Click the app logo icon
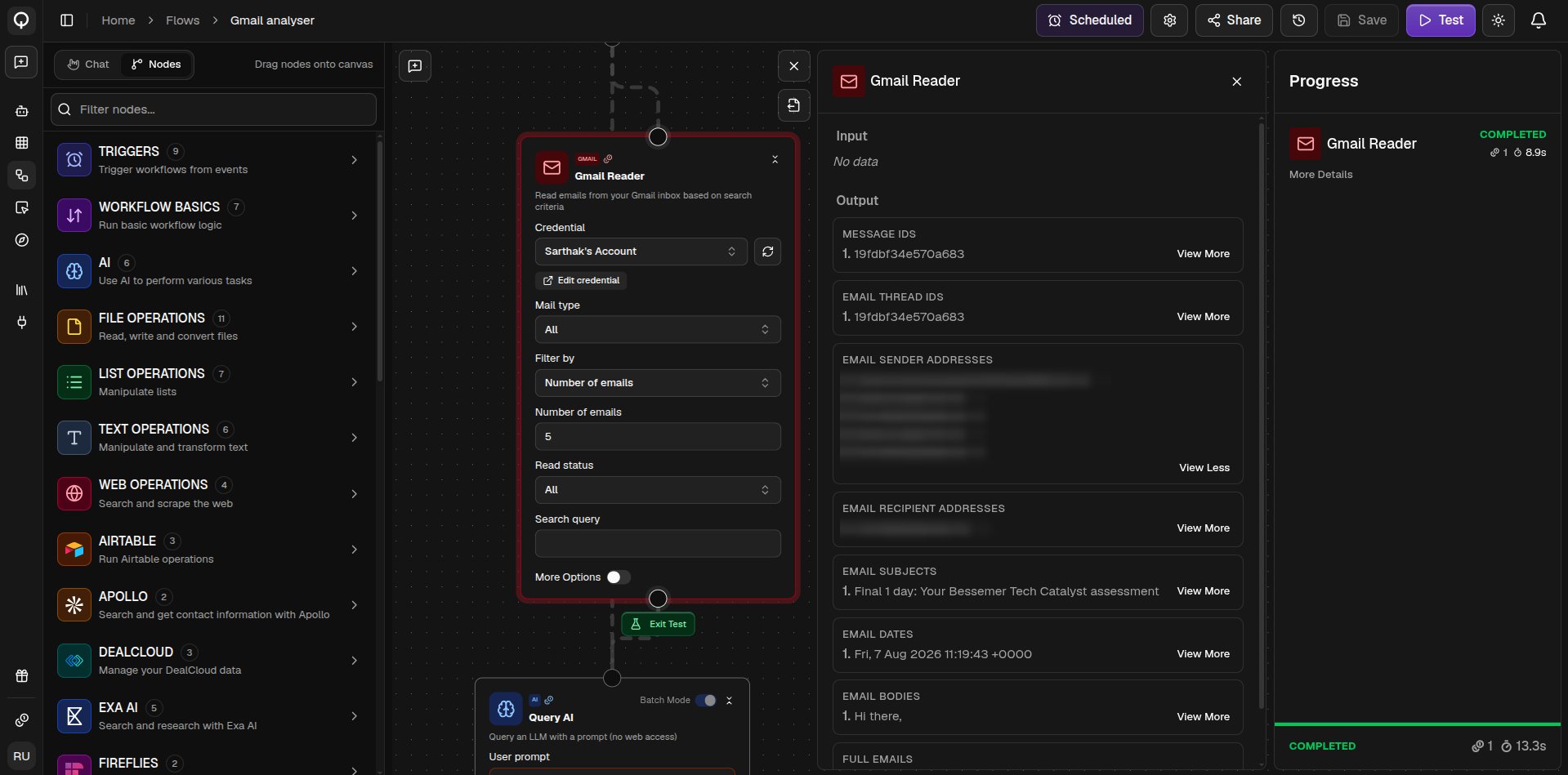Image resolution: width=1568 pixels, height=775 pixels. [21, 20]
